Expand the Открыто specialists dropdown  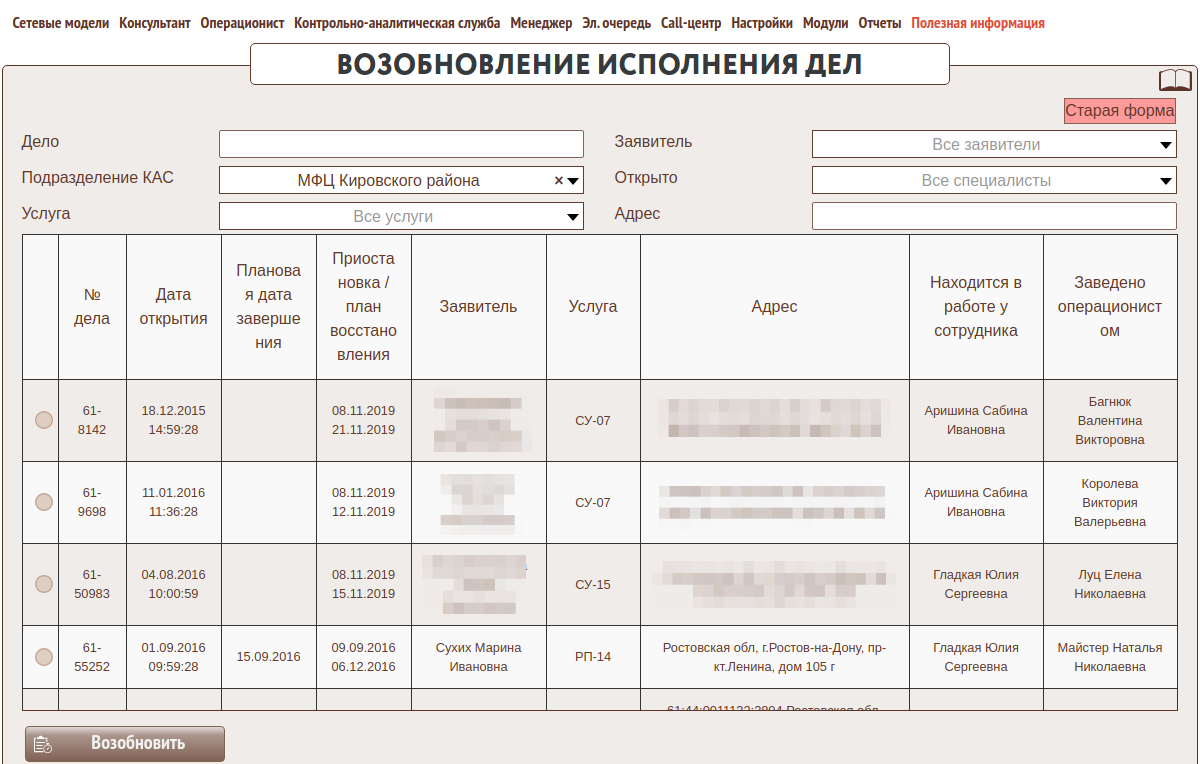[x=1166, y=181]
